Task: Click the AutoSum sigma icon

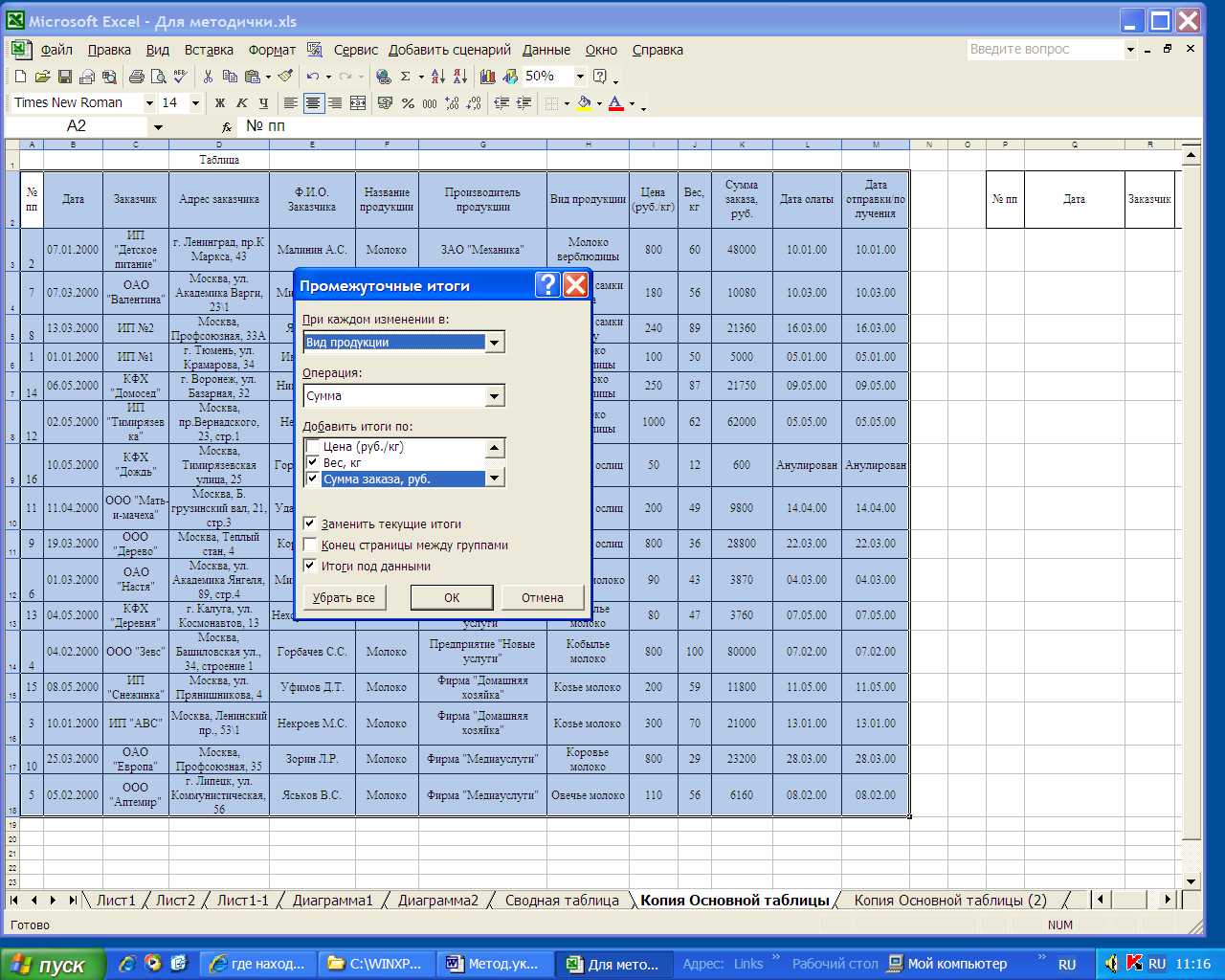Action: [406, 77]
